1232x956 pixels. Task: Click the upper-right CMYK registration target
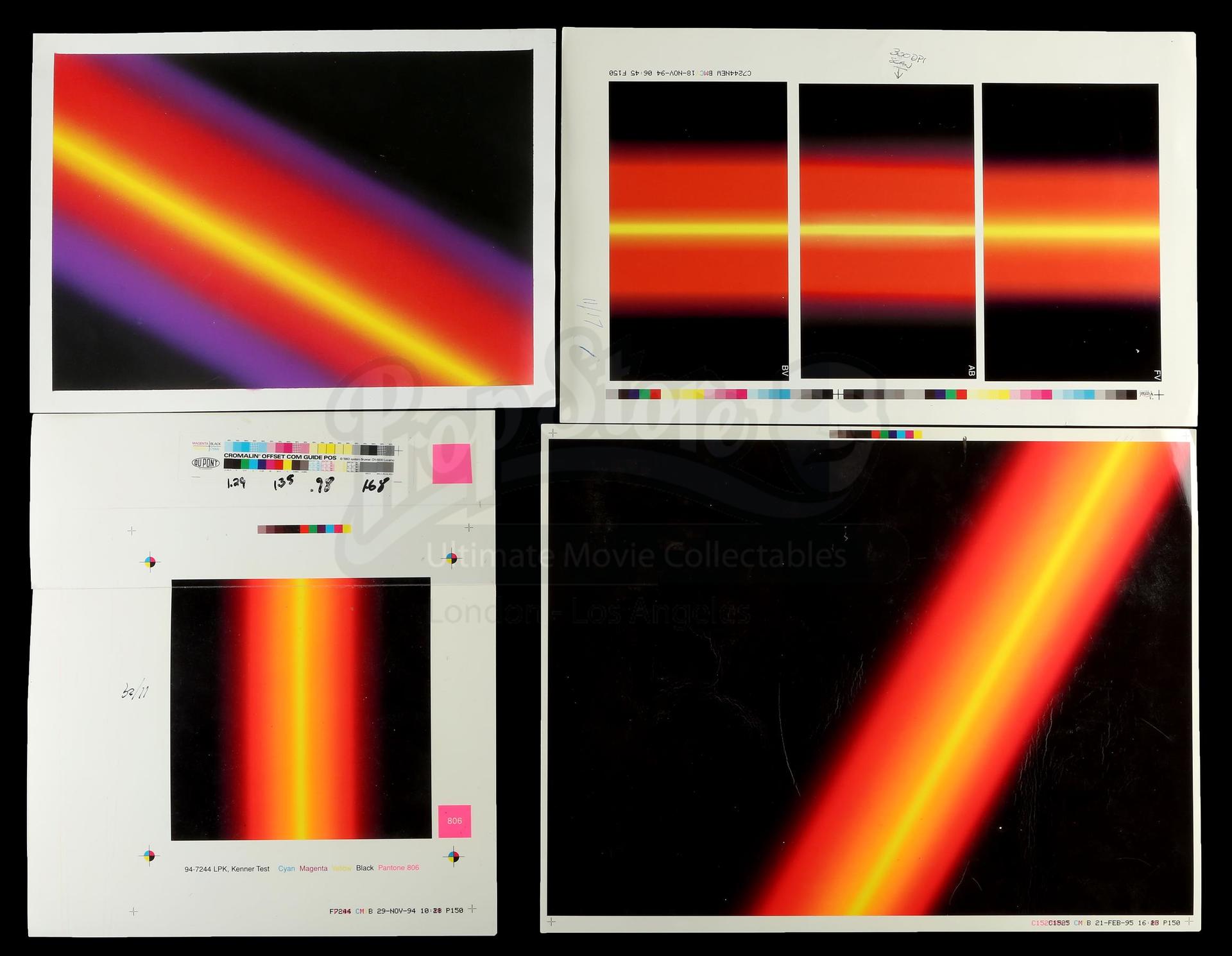point(452,558)
